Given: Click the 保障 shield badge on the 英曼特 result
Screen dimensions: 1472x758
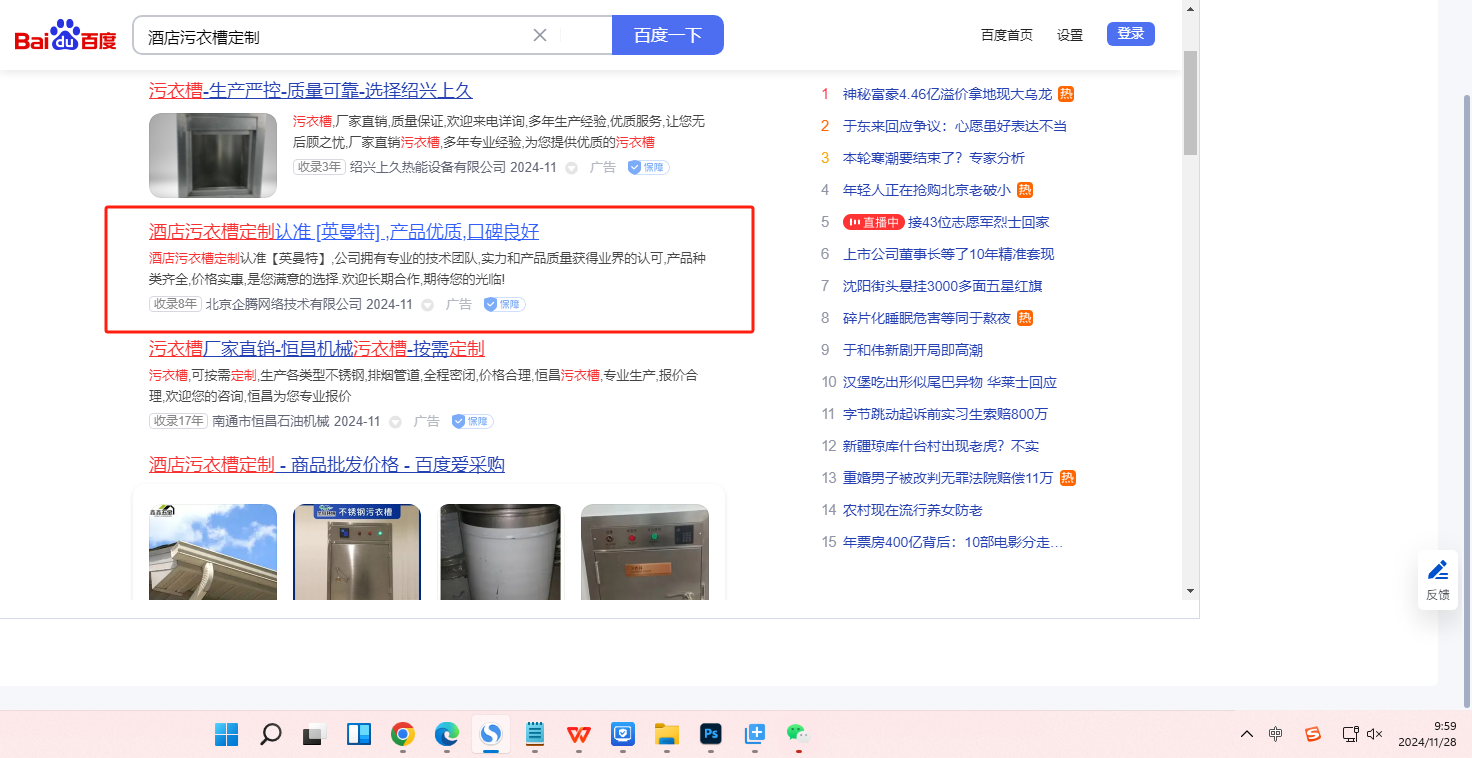Looking at the screenshot, I should click(x=504, y=304).
